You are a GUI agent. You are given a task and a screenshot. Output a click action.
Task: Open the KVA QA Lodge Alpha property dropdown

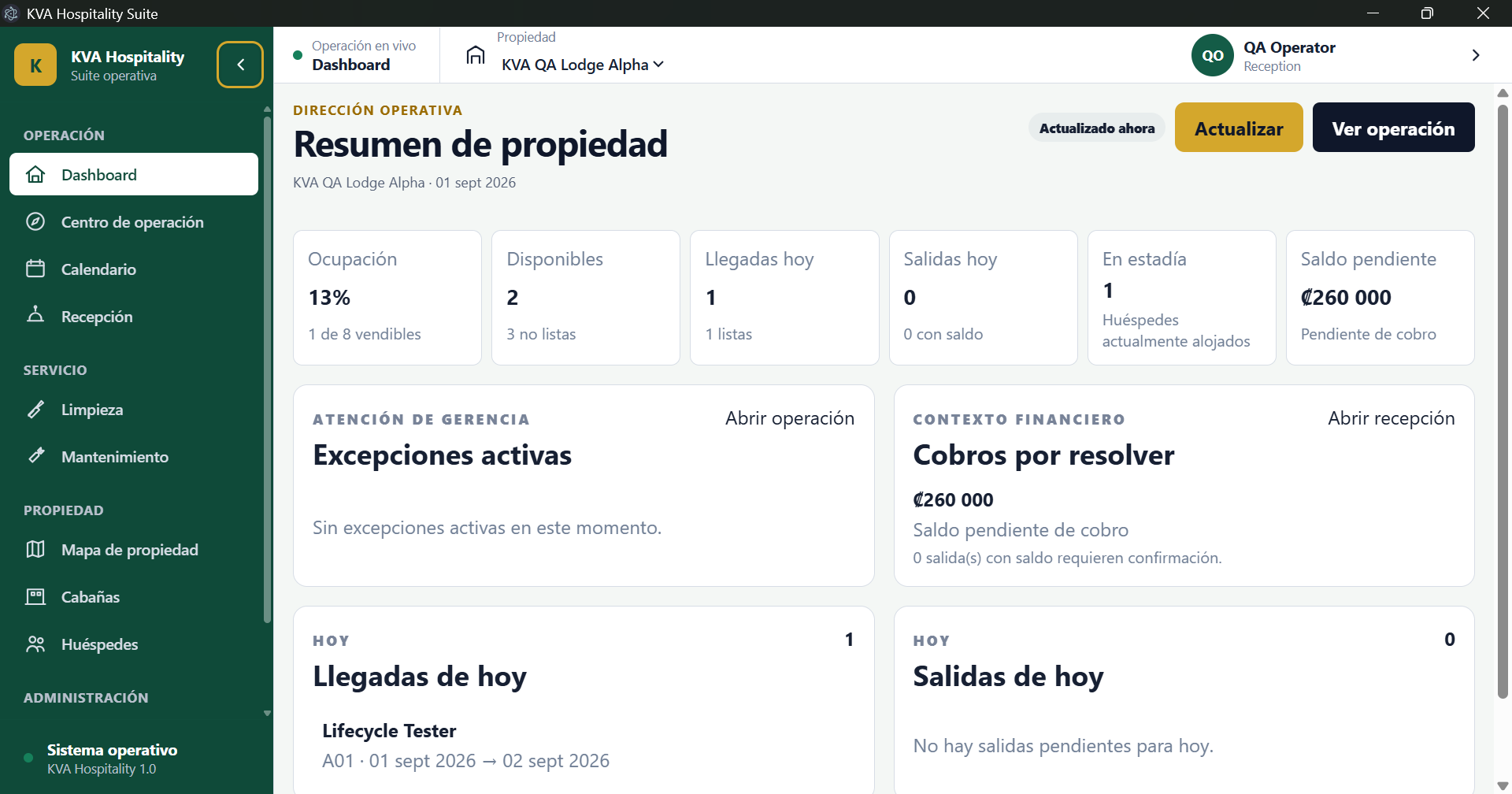pyautogui.click(x=583, y=65)
